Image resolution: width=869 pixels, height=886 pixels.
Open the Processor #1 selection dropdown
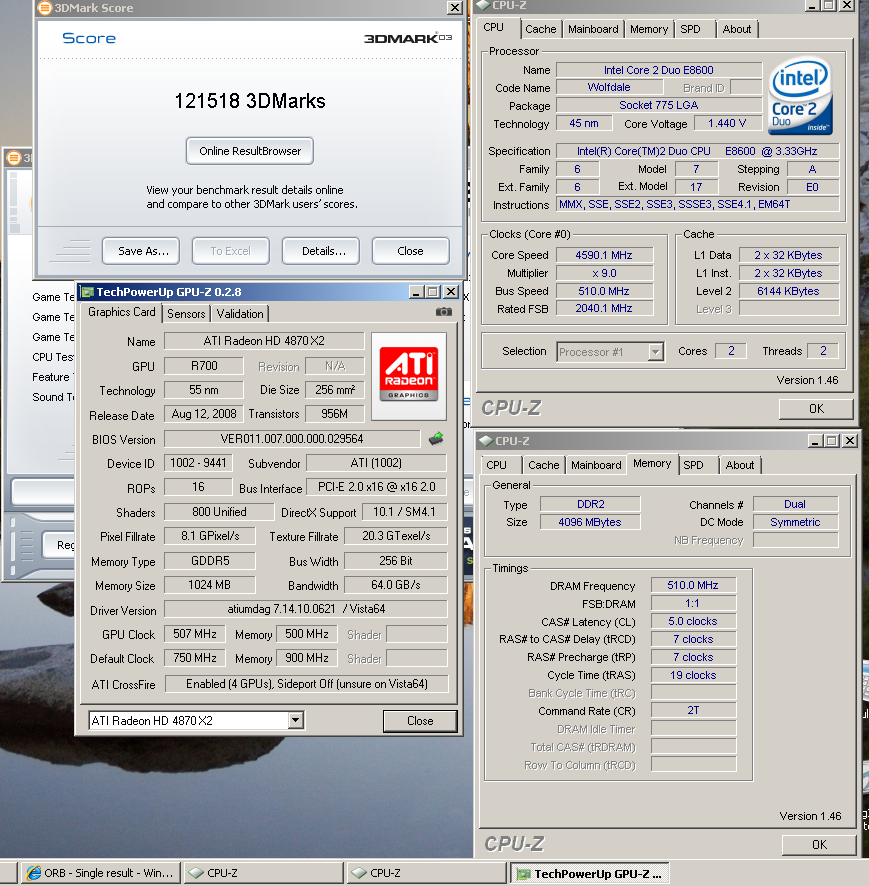tap(655, 352)
